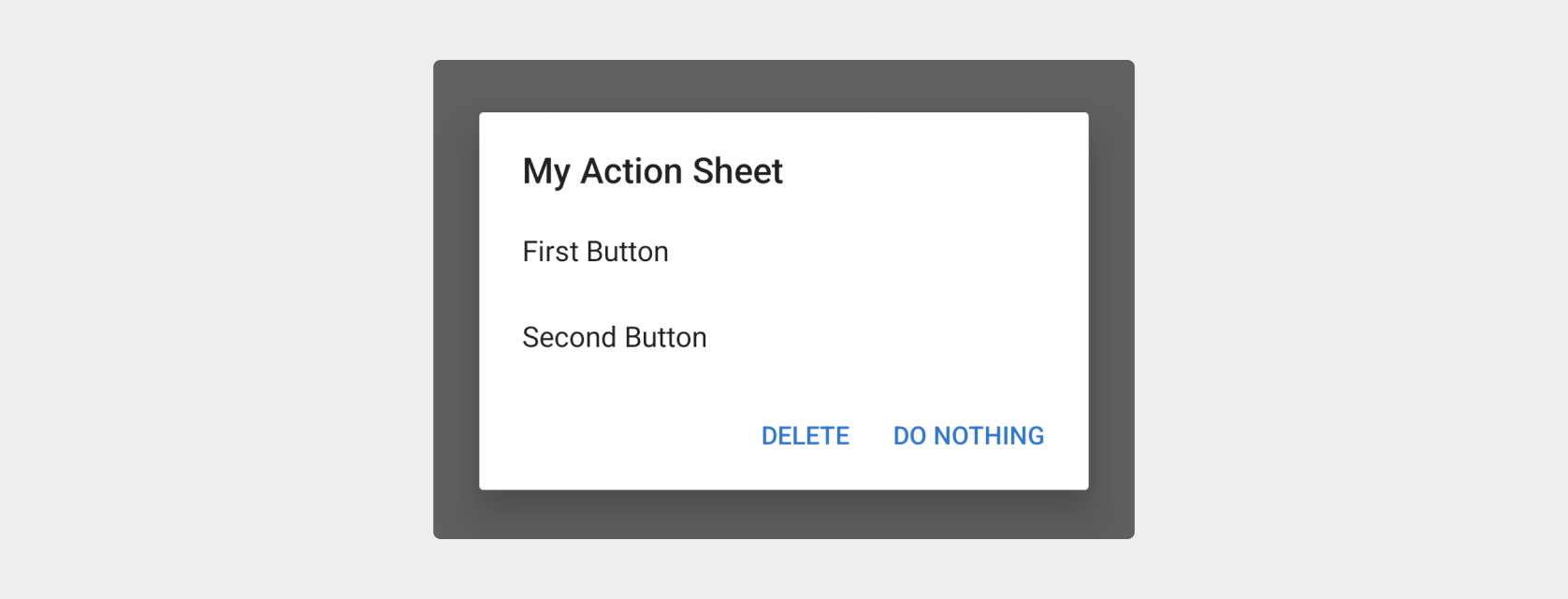Dismiss with the DO NOTHING button
Viewport: 1568px width, 599px height.
point(968,436)
